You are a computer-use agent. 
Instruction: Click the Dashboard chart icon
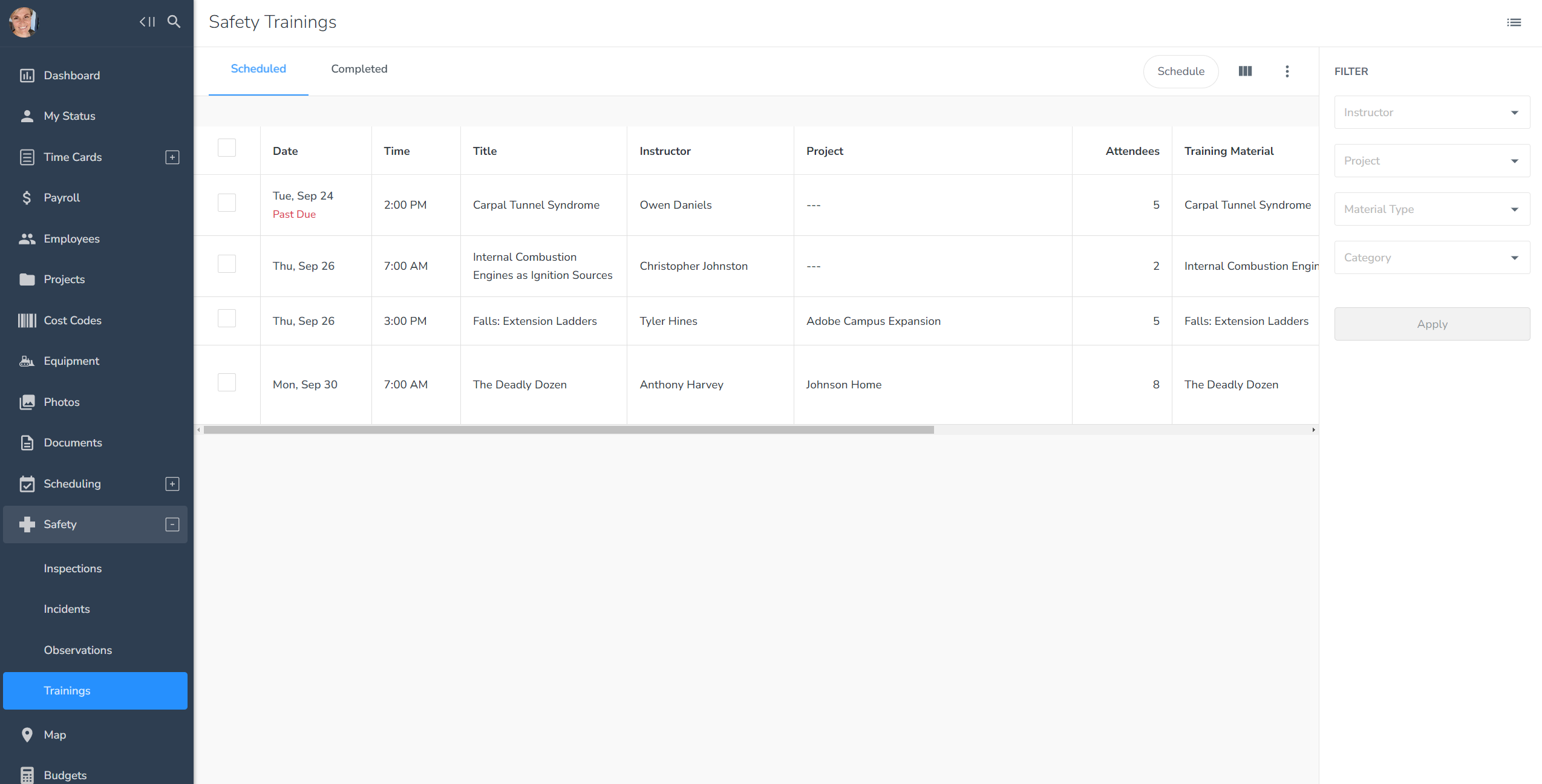pyautogui.click(x=27, y=76)
